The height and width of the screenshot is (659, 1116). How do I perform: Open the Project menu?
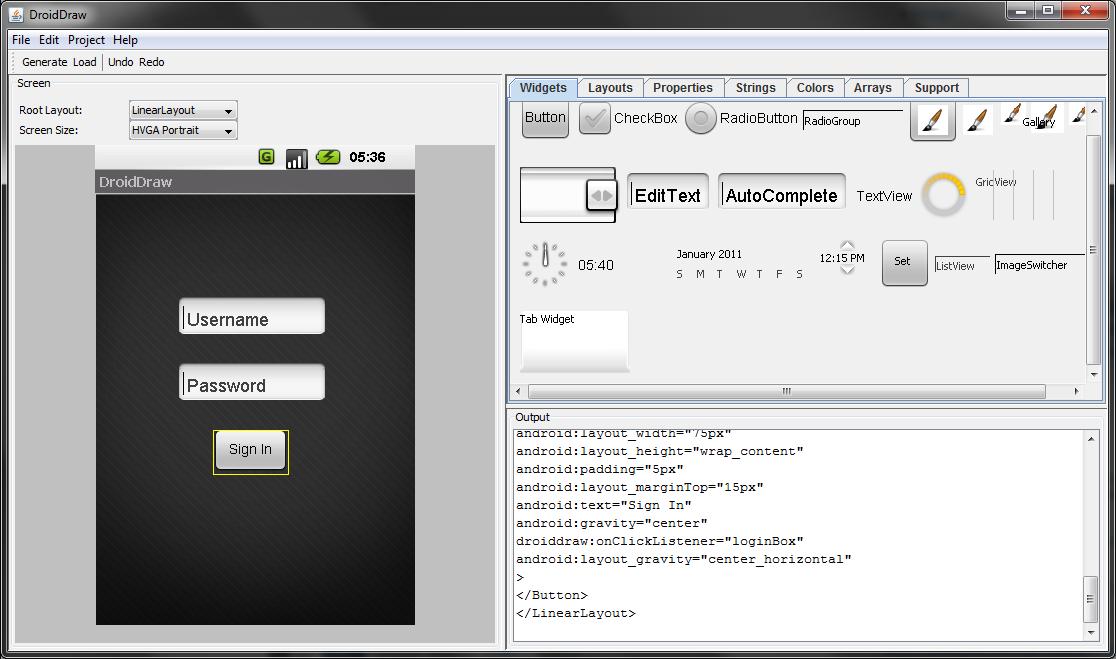[x=86, y=40]
